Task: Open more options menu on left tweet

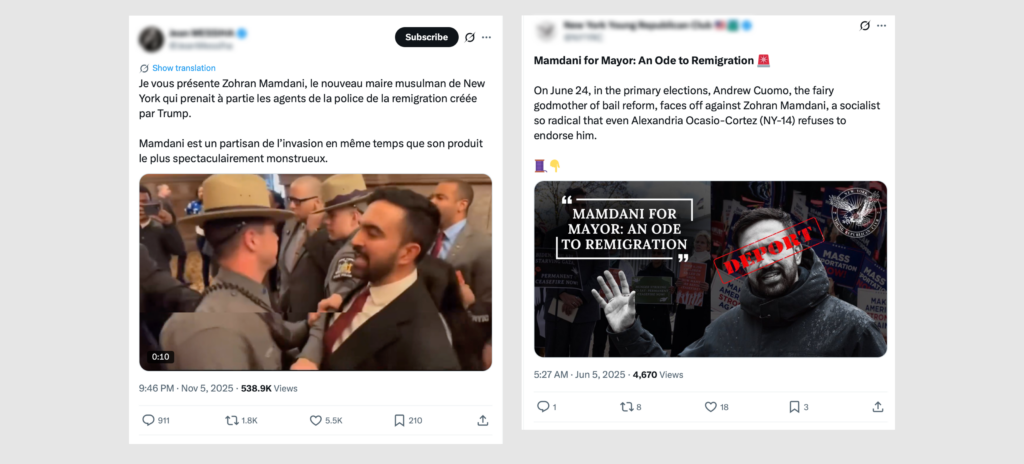Action: [487, 37]
